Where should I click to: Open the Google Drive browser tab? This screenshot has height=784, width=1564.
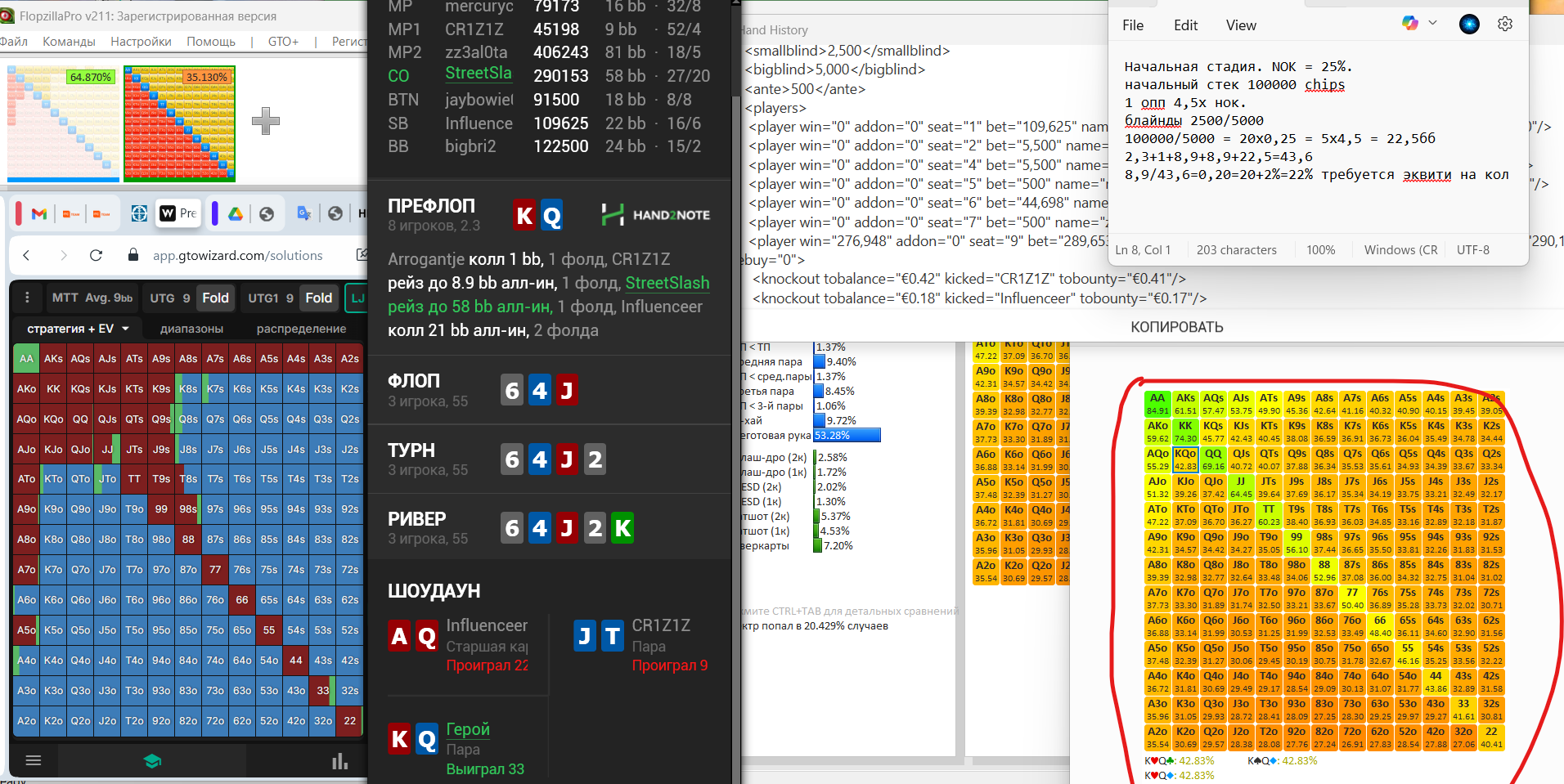coord(236,213)
